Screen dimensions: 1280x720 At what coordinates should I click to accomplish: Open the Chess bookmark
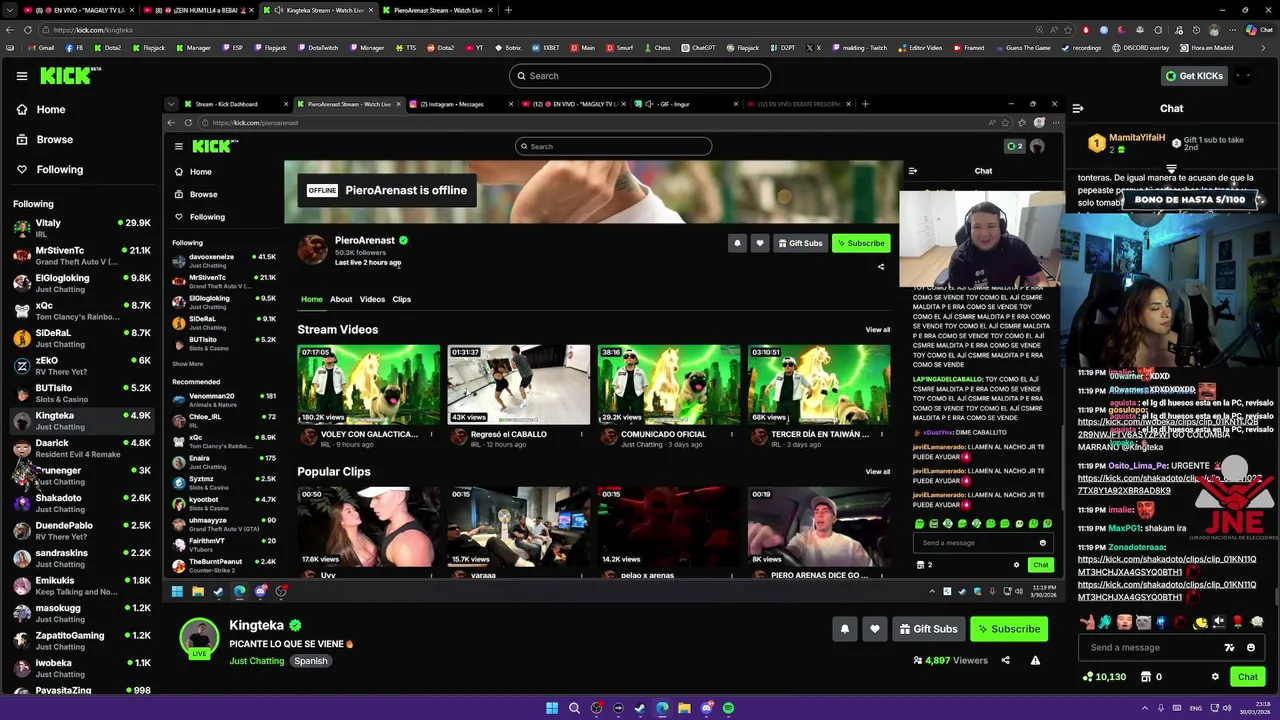[657, 48]
